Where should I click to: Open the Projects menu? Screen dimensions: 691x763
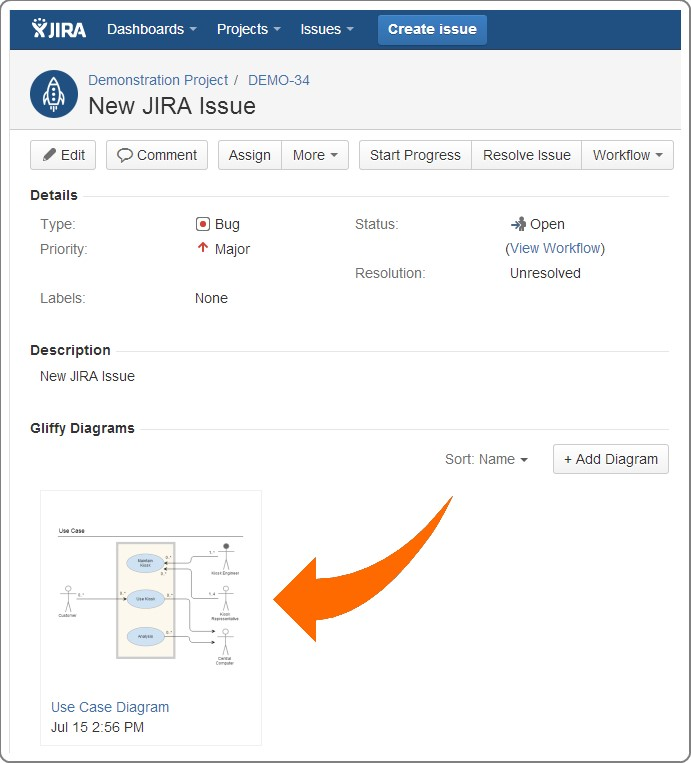point(249,29)
